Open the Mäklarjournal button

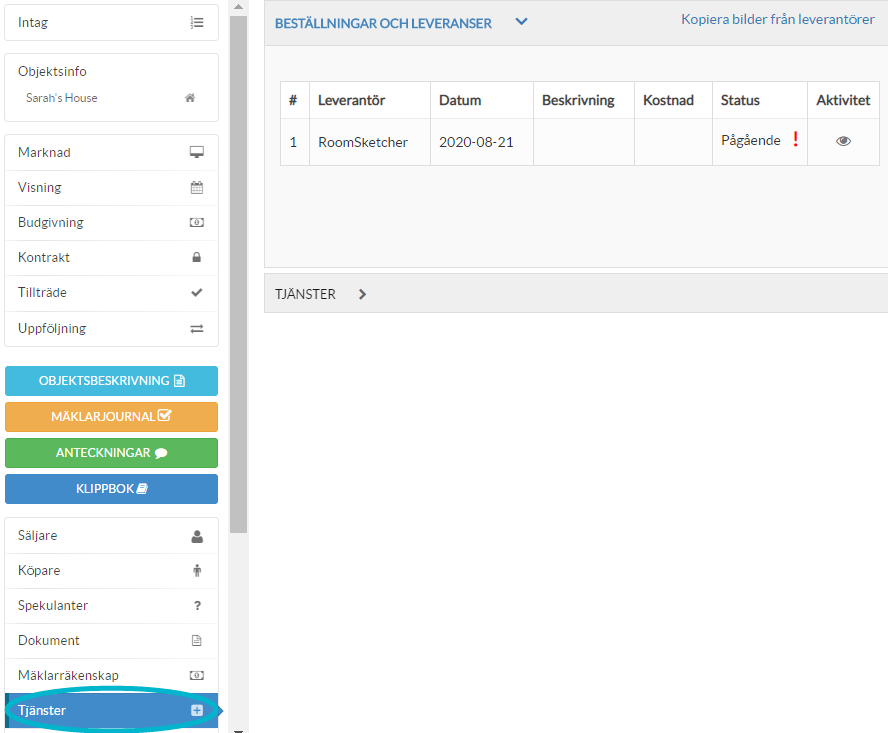pyautogui.click(x=111, y=417)
